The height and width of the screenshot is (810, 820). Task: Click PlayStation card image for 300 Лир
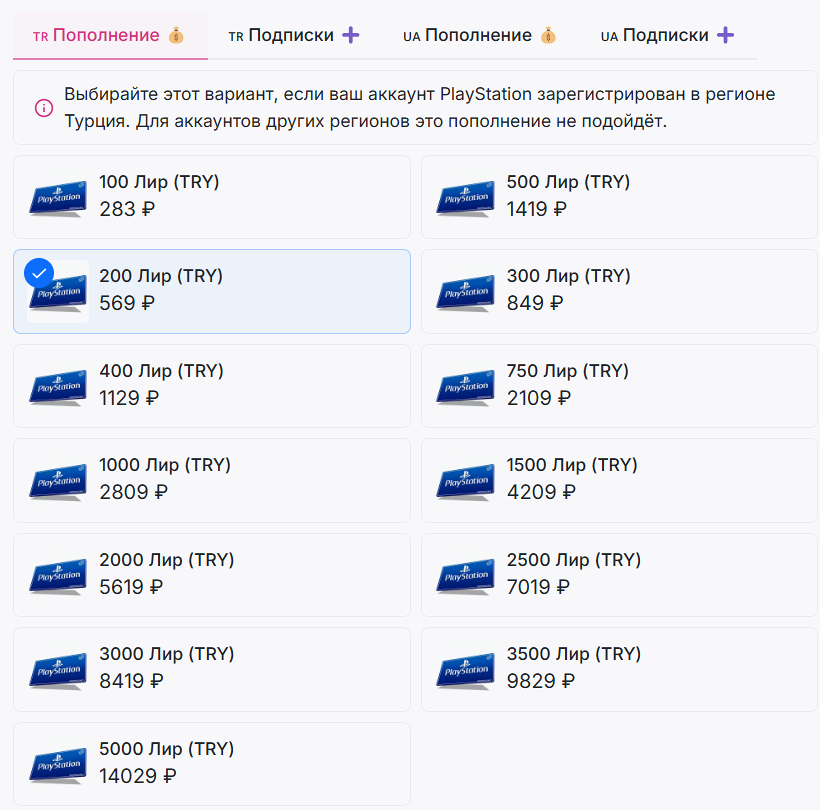pyautogui.click(x=465, y=293)
